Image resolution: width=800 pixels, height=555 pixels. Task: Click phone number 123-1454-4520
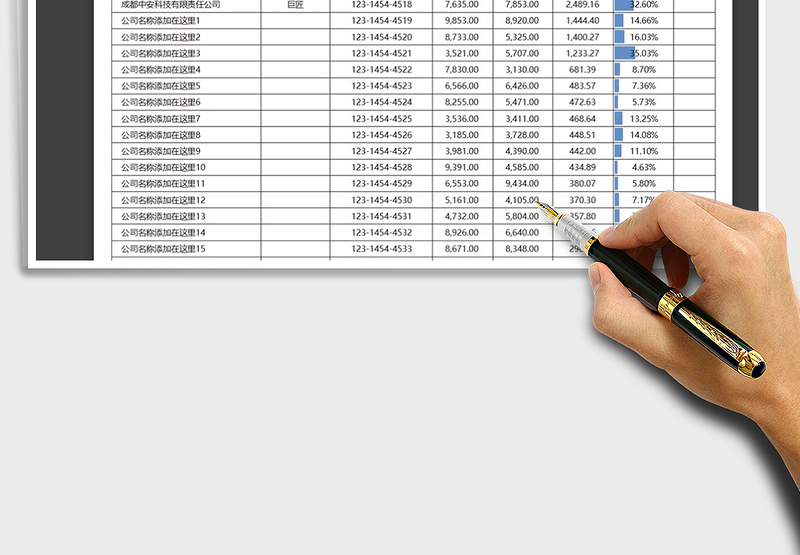(382, 37)
